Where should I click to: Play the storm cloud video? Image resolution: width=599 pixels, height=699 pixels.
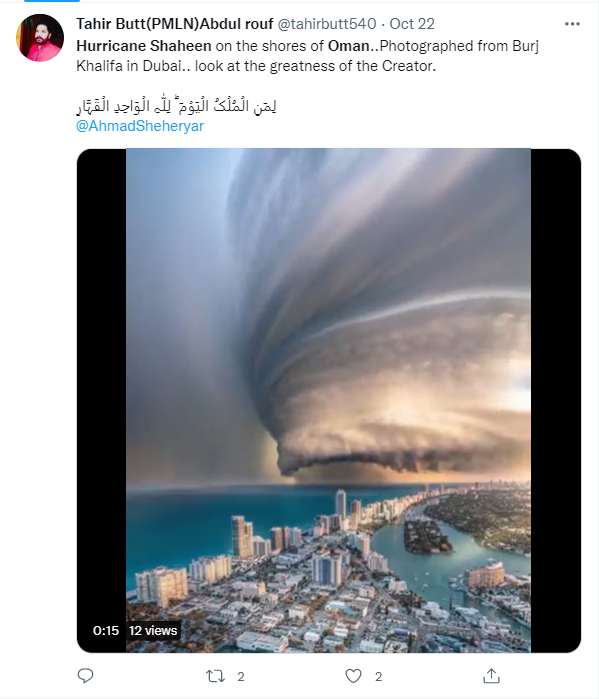328,400
